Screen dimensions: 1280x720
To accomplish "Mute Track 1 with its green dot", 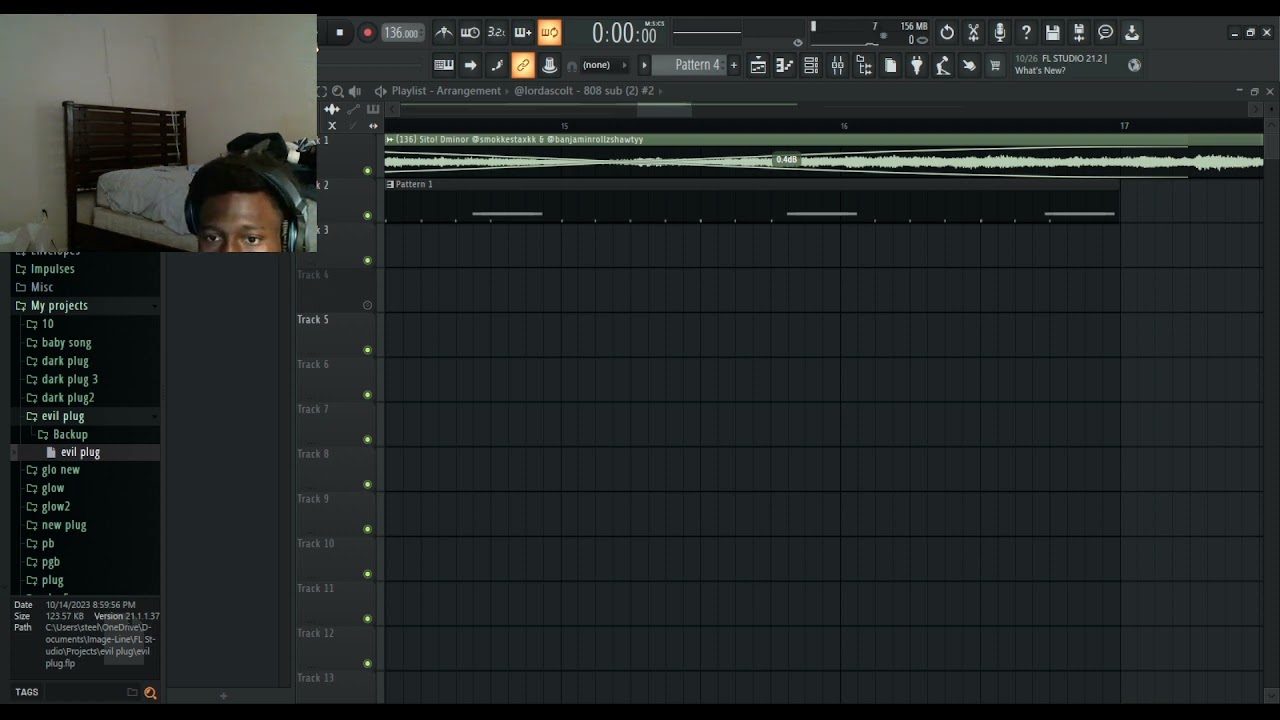I will [367, 170].
